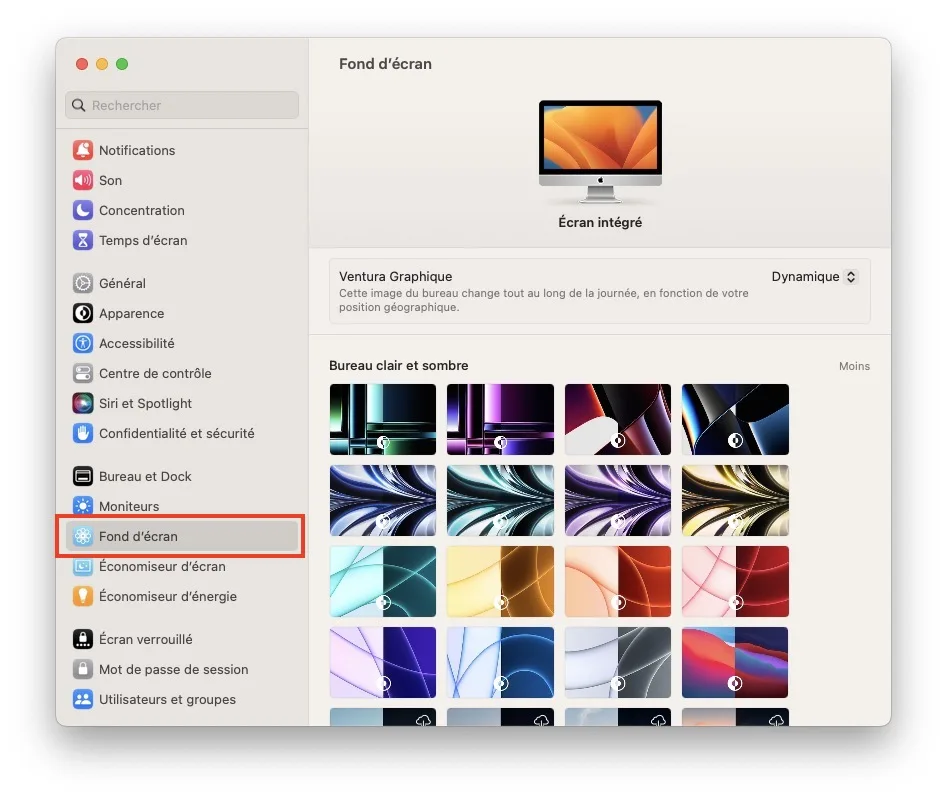Viewport: 947px width, 800px height.
Task: Click the Accessibilité icon in sidebar
Action: (x=83, y=343)
